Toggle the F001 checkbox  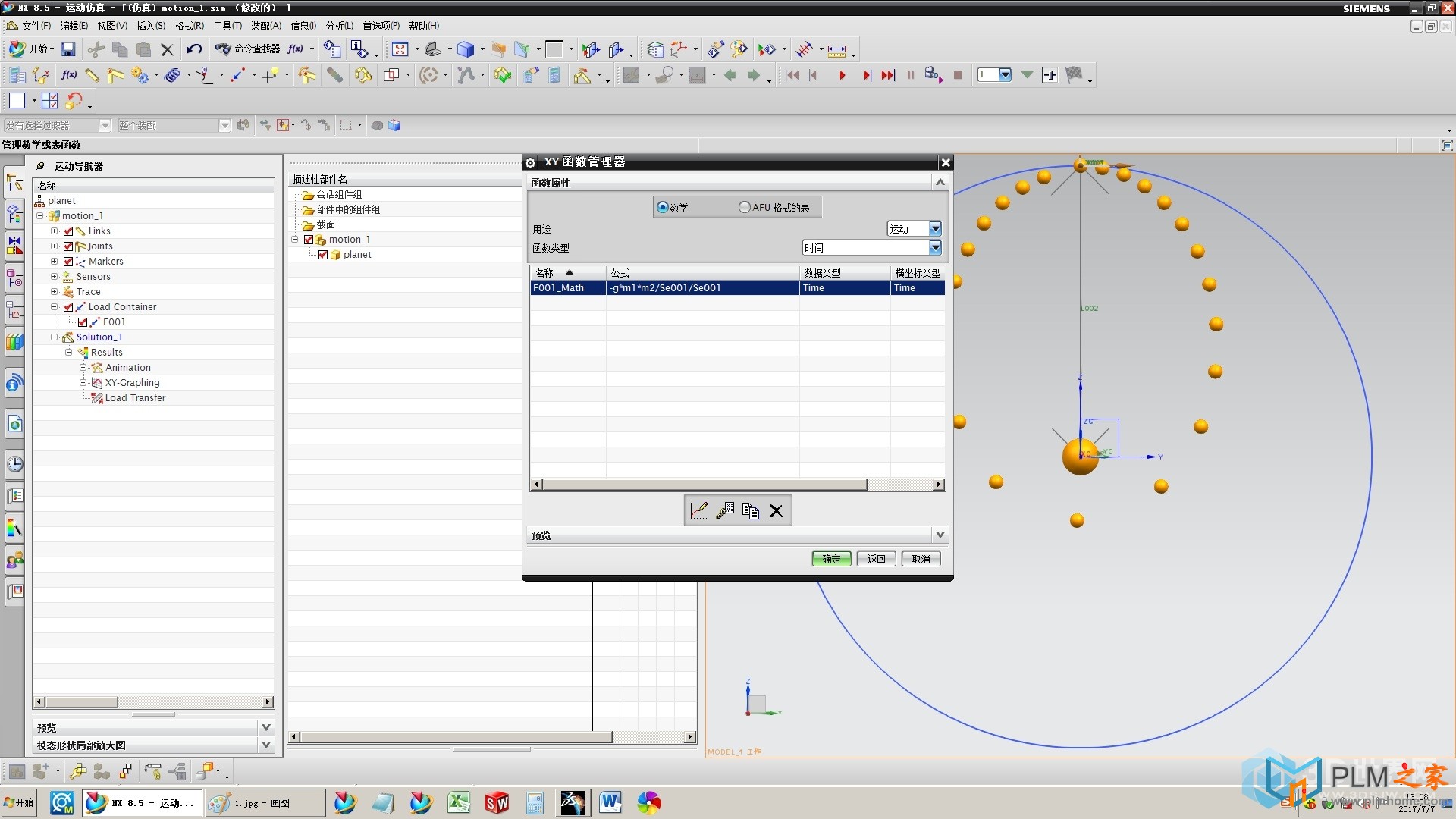[x=83, y=322]
